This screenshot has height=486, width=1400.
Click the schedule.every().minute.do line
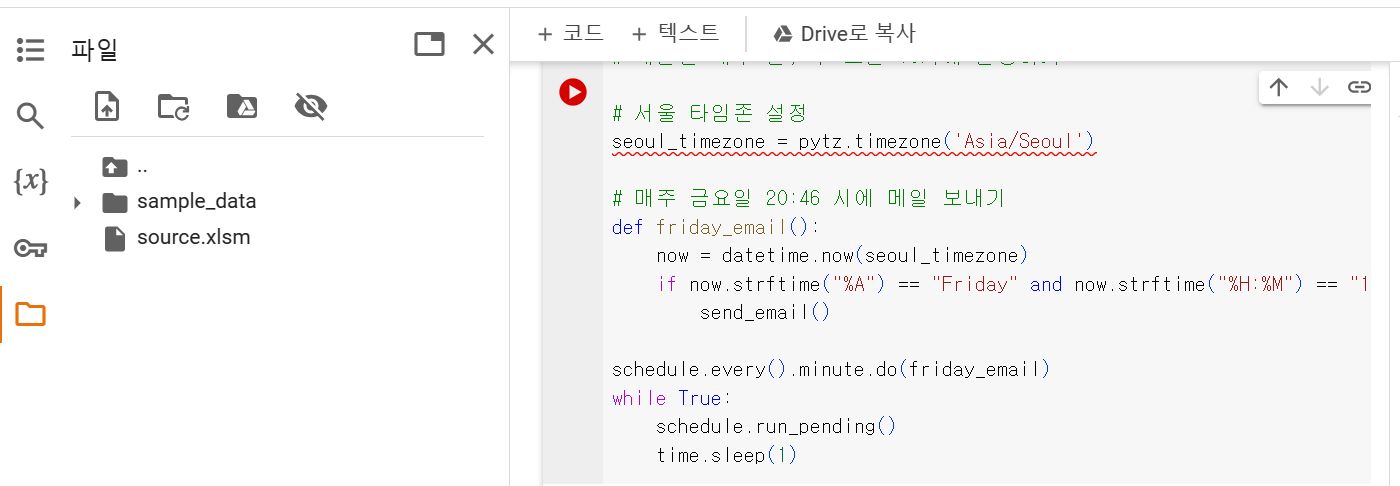[x=831, y=369]
